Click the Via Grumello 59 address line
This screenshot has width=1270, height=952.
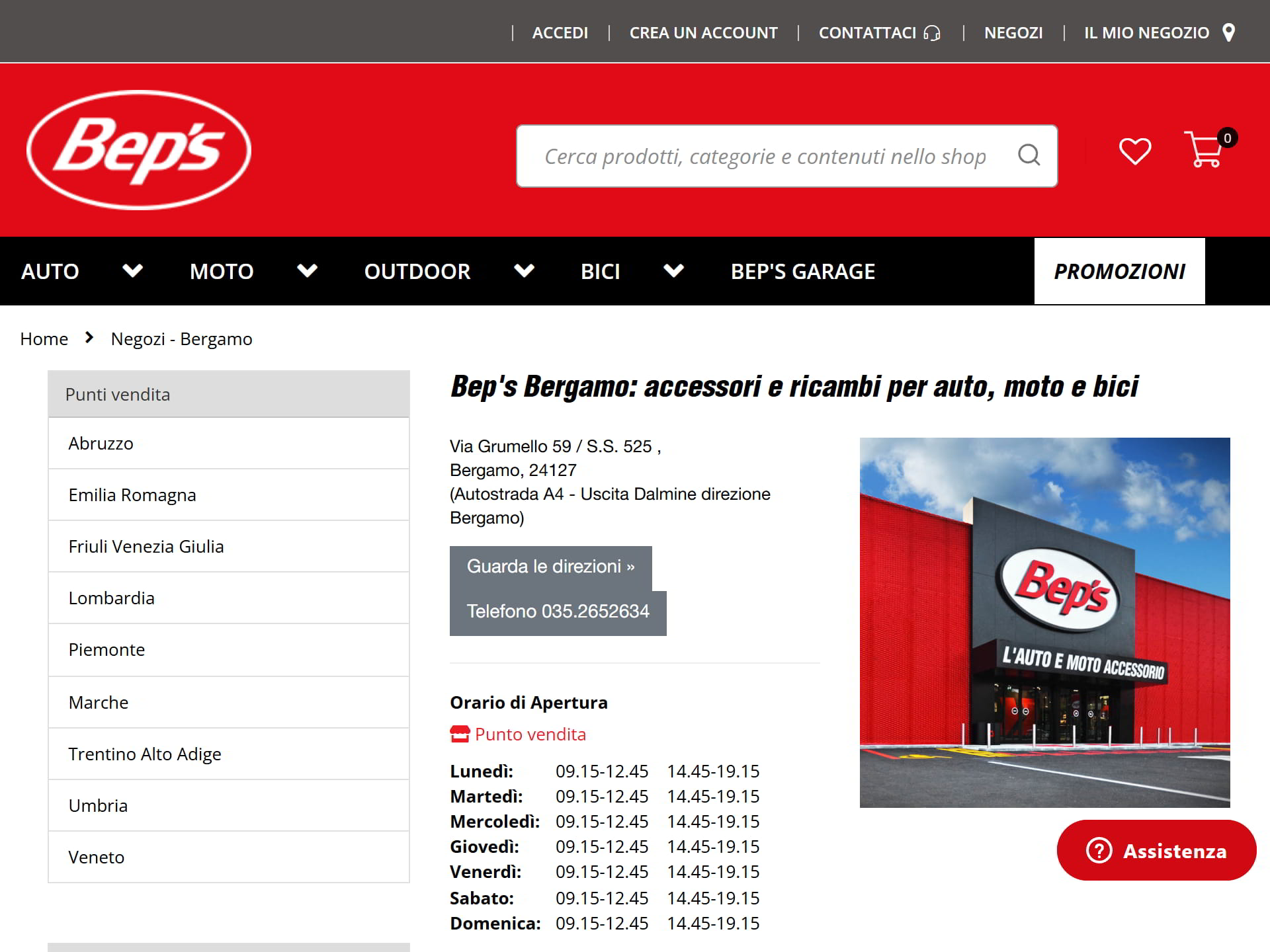556,446
